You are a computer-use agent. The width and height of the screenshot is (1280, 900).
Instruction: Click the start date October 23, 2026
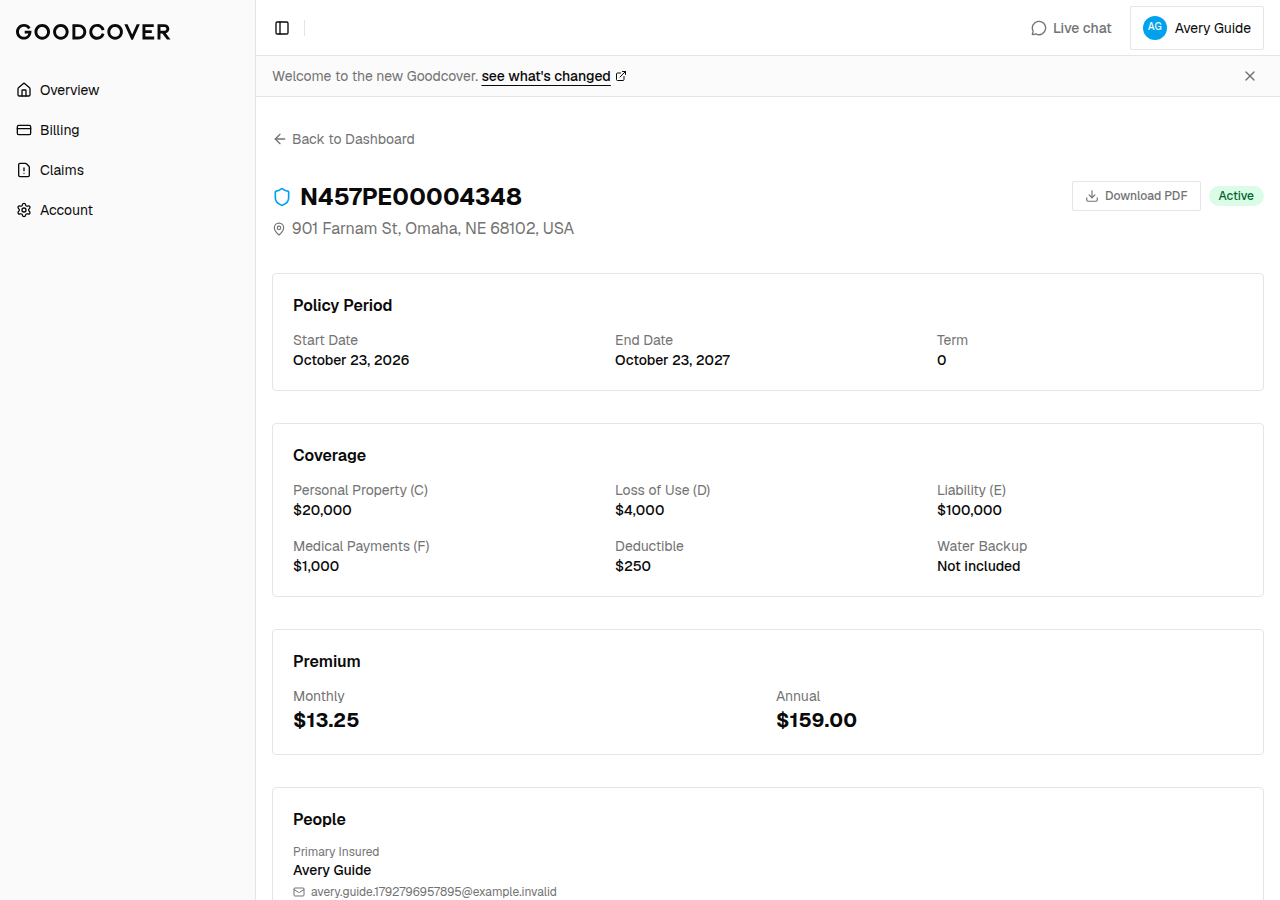click(x=351, y=360)
